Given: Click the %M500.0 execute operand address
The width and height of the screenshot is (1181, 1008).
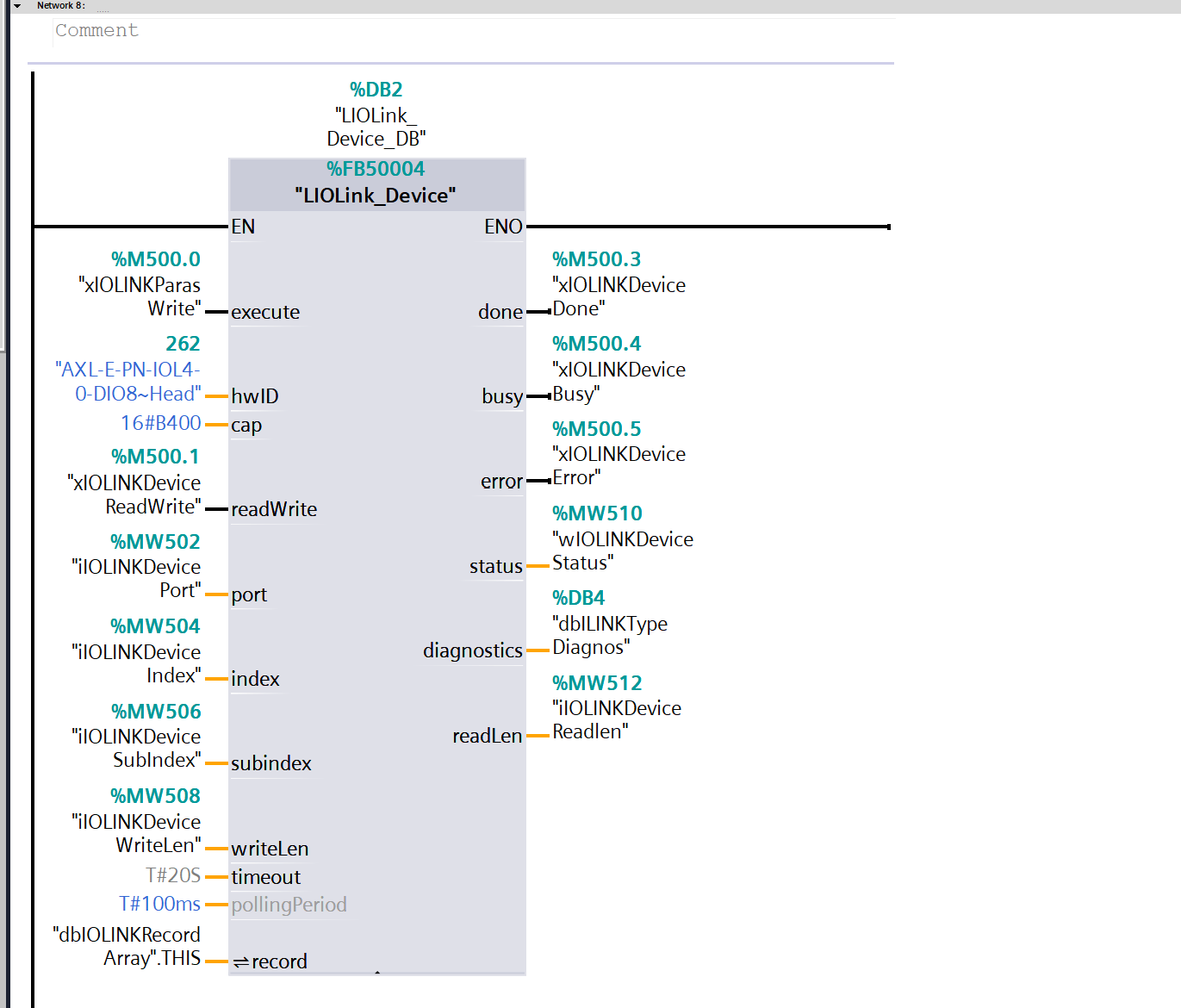Looking at the screenshot, I should point(155,259).
